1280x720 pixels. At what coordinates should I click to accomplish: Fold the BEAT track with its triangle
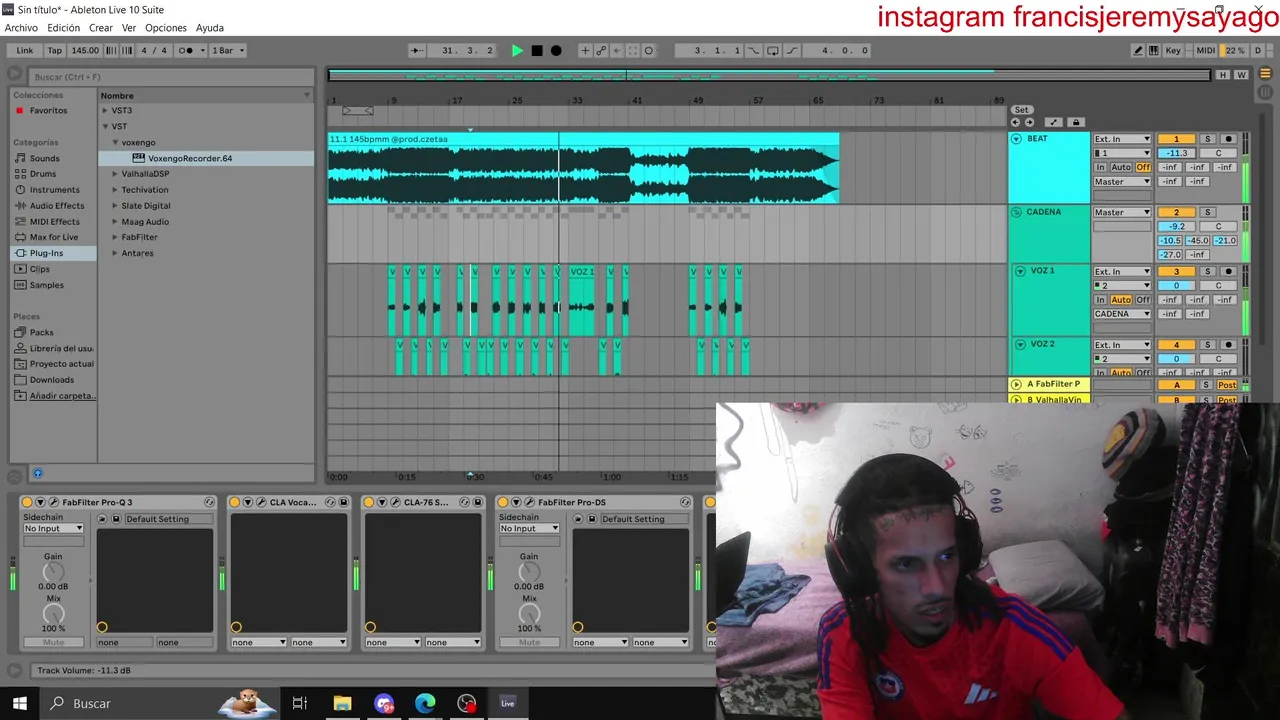click(1016, 139)
